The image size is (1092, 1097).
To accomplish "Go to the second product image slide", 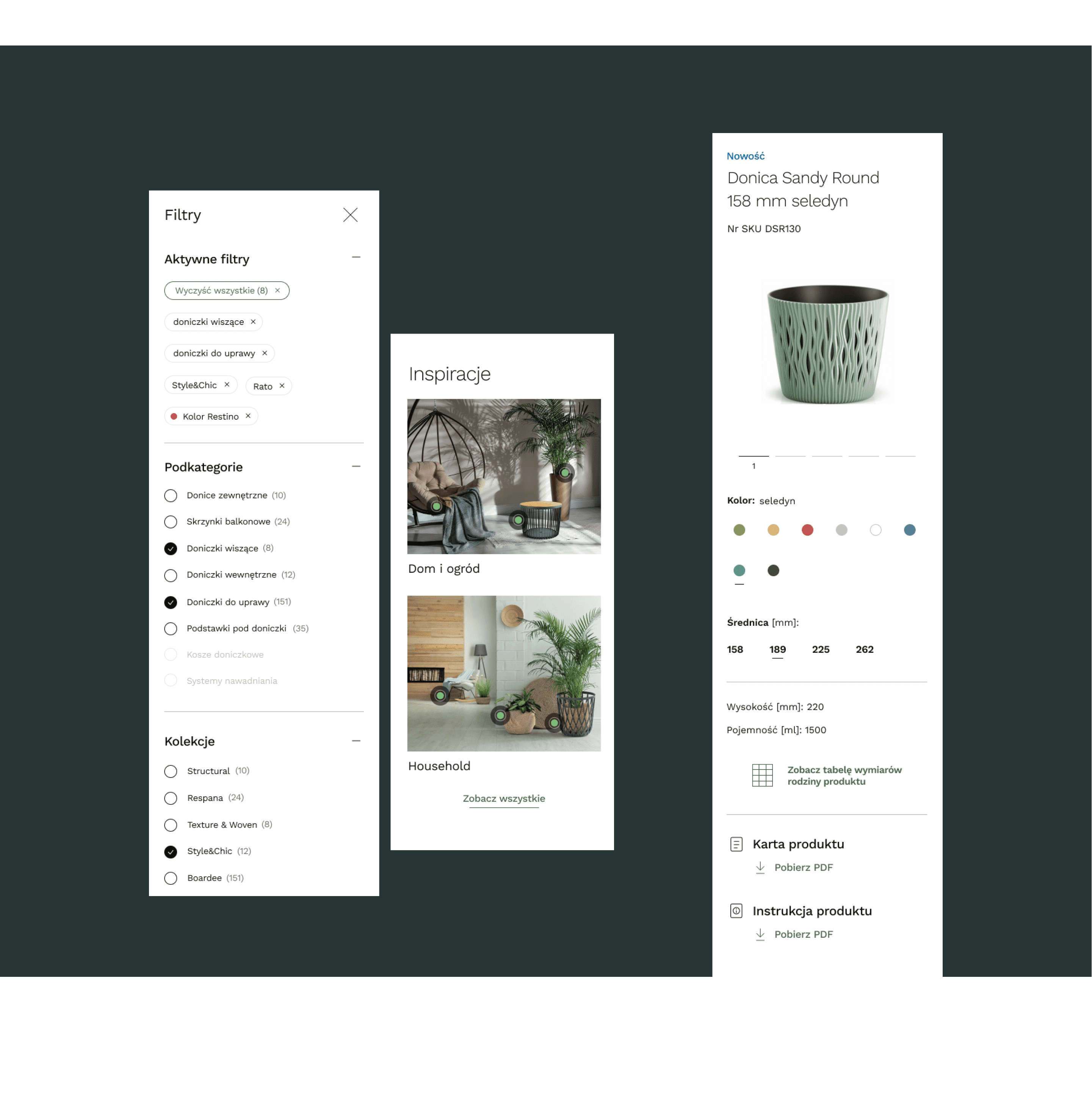I will (790, 456).
